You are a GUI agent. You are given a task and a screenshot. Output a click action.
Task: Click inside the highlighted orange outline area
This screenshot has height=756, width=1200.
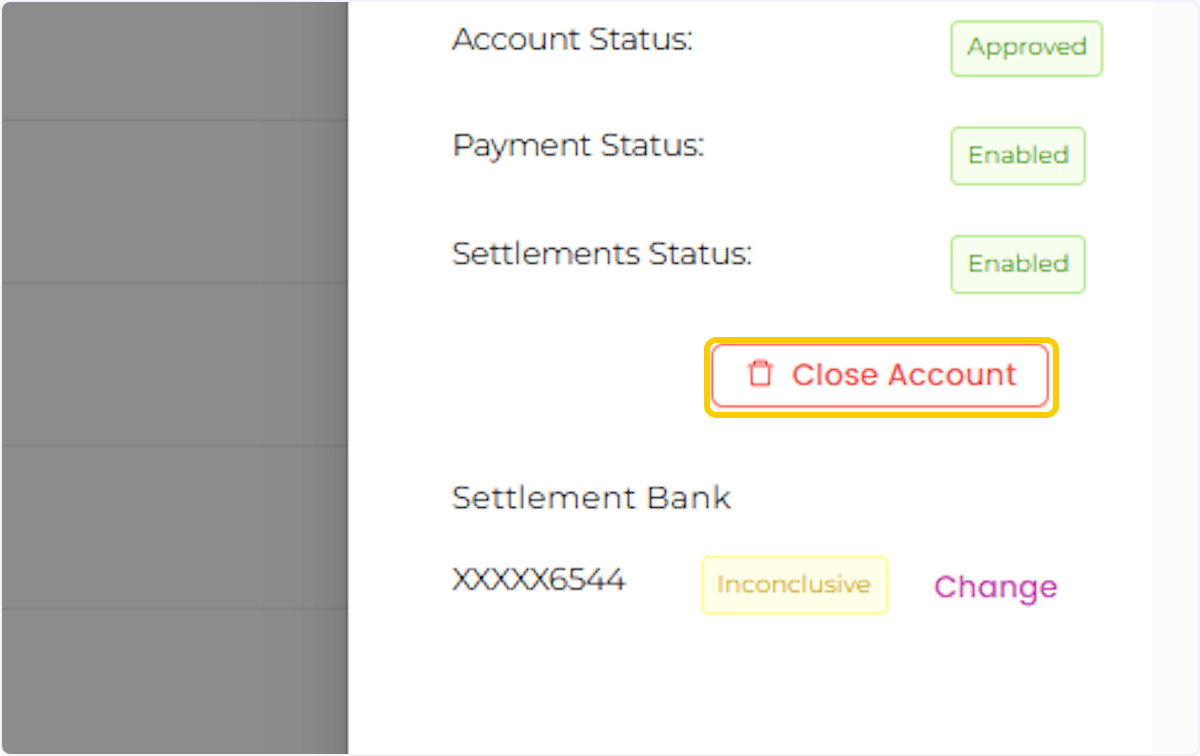880,375
